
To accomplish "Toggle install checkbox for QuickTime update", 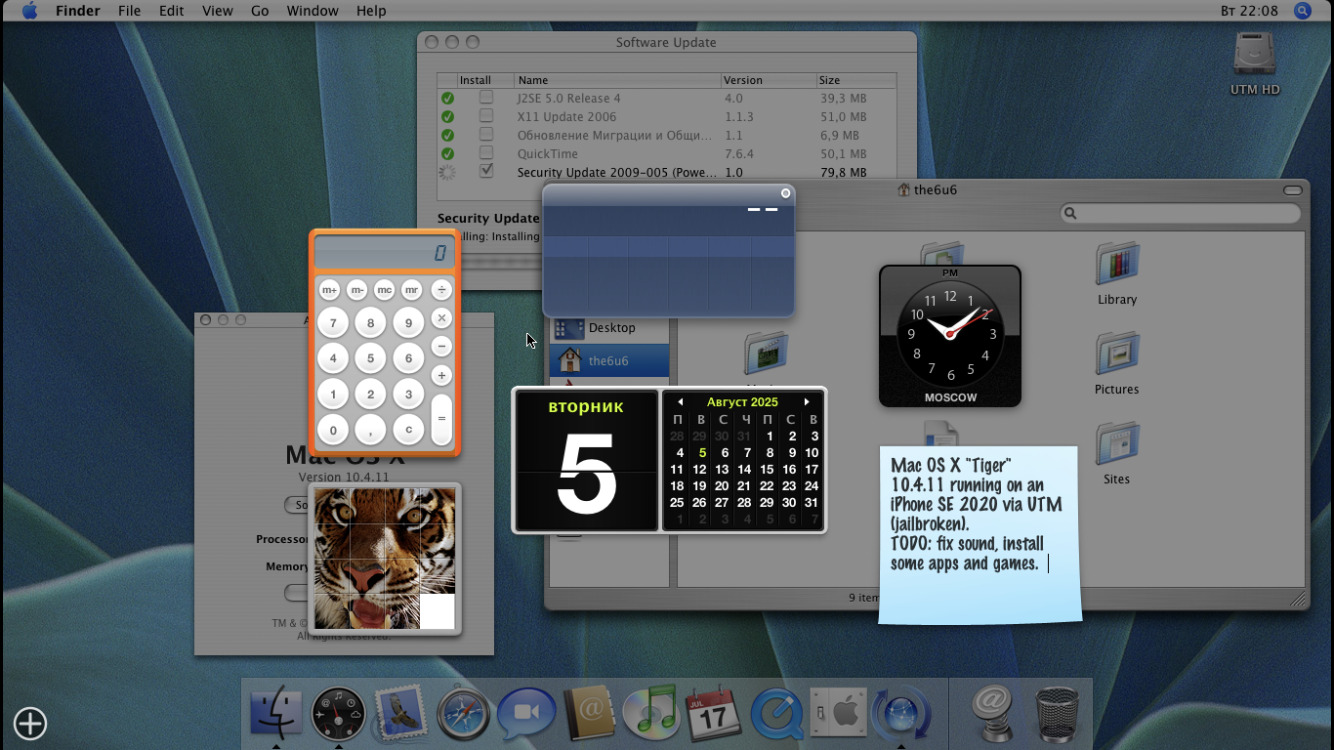I will (x=486, y=153).
